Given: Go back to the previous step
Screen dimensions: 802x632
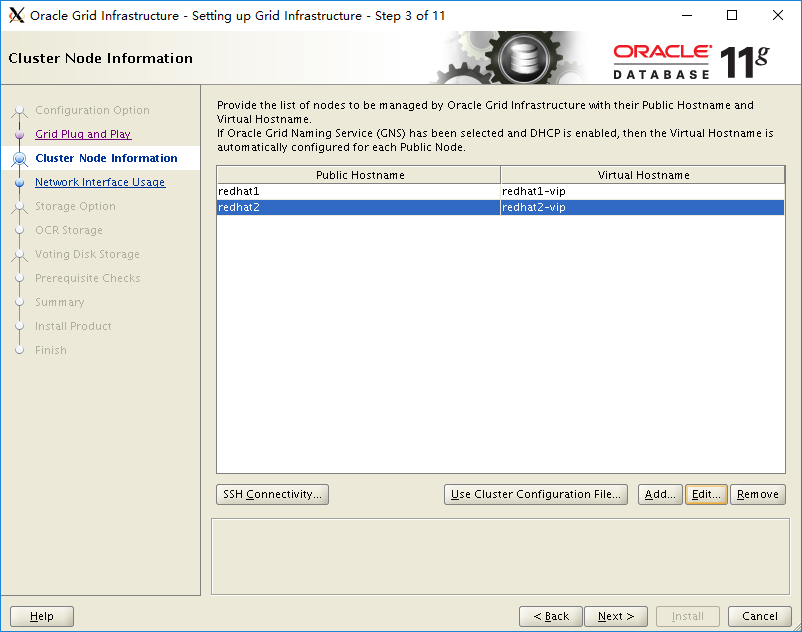Looking at the screenshot, I should [551, 616].
